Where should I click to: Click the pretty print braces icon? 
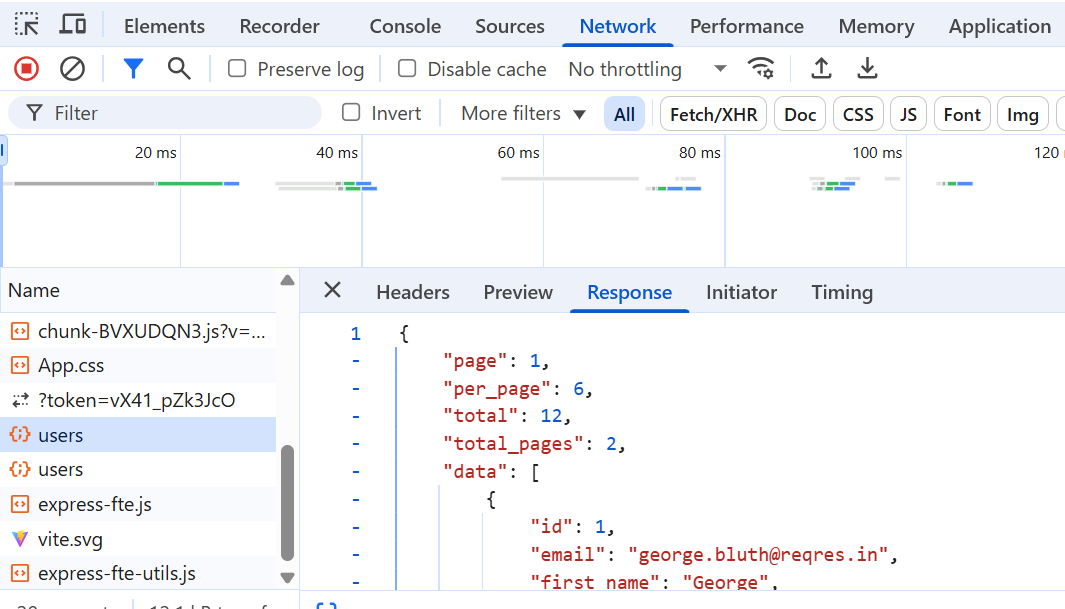pos(326,604)
